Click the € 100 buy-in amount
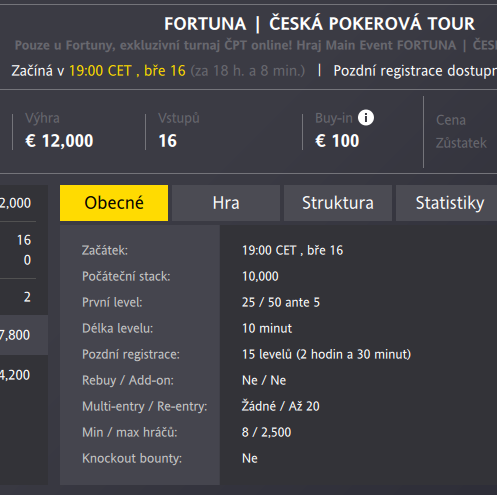This screenshot has width=497, height=495. coord(337,141)
